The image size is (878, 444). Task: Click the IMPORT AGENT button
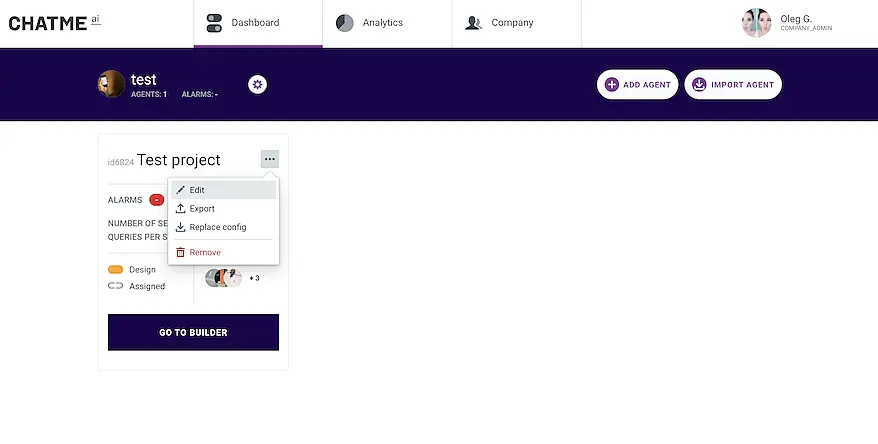pos(733,85)
